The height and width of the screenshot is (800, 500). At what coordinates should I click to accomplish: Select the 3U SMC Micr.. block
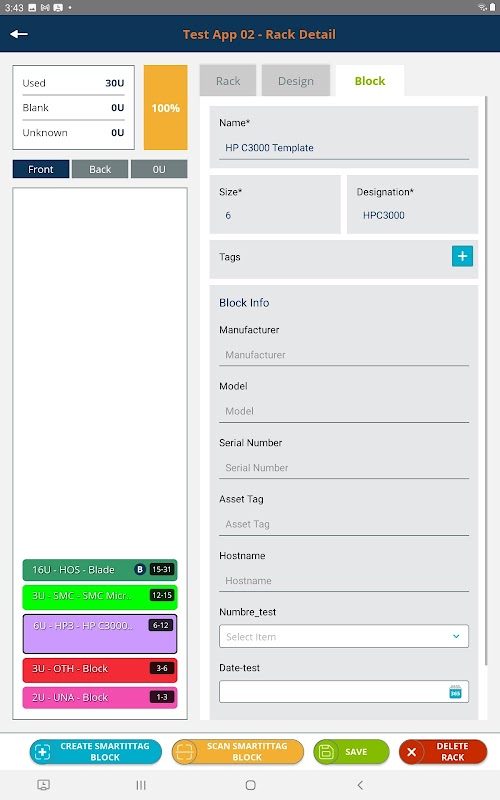coord(100,597)
